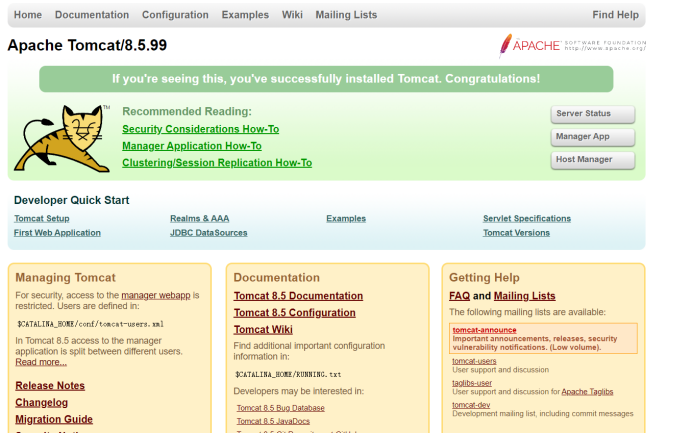Click the Apache Tomcat/8.5.99 heading text
This screenshot has width=692, height=433.
pyautogui.click(x=87, y=45)
